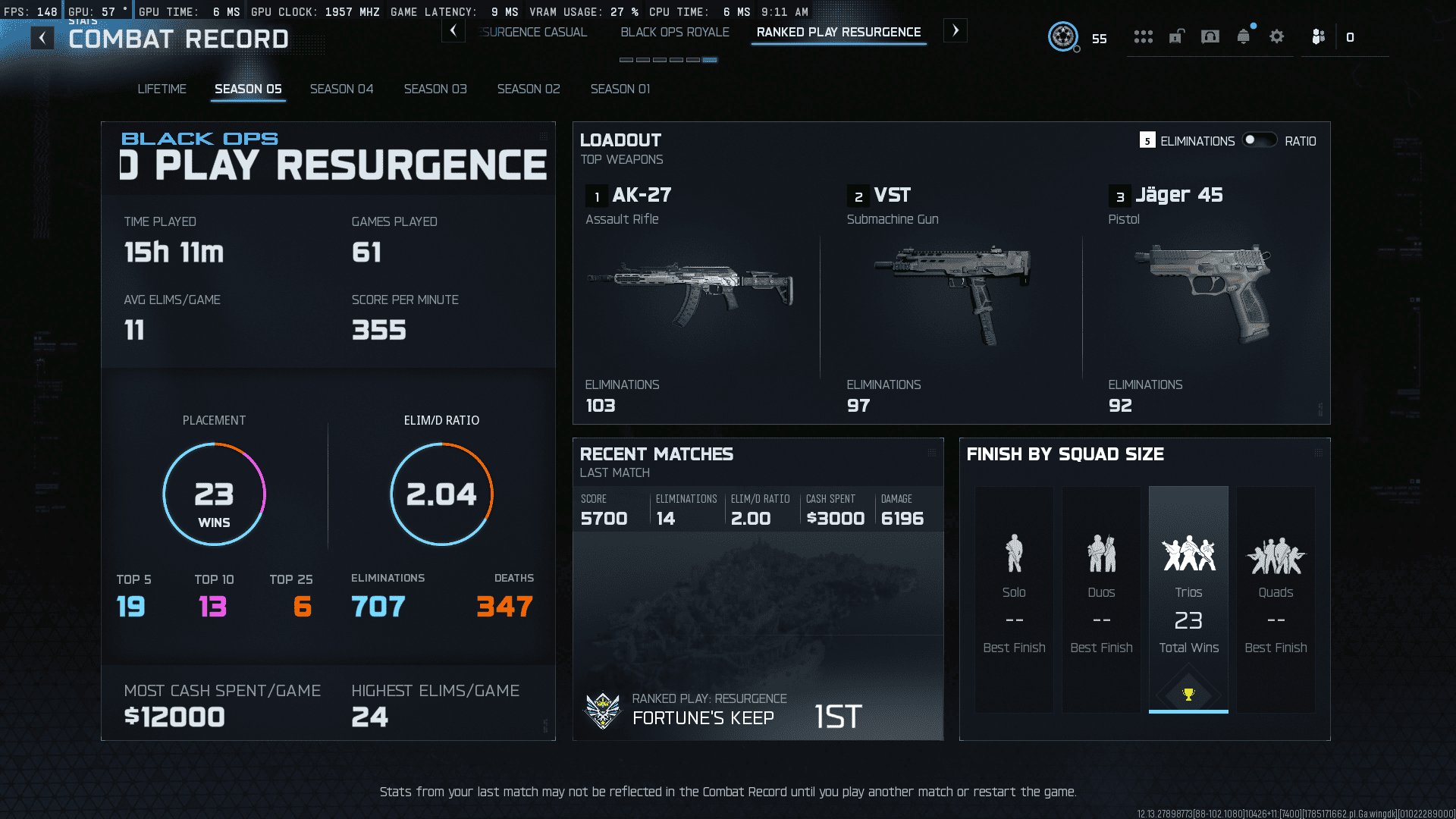Select the Season 05 tab
Screen dimensions: 1456x819
(x=248, y=89)
